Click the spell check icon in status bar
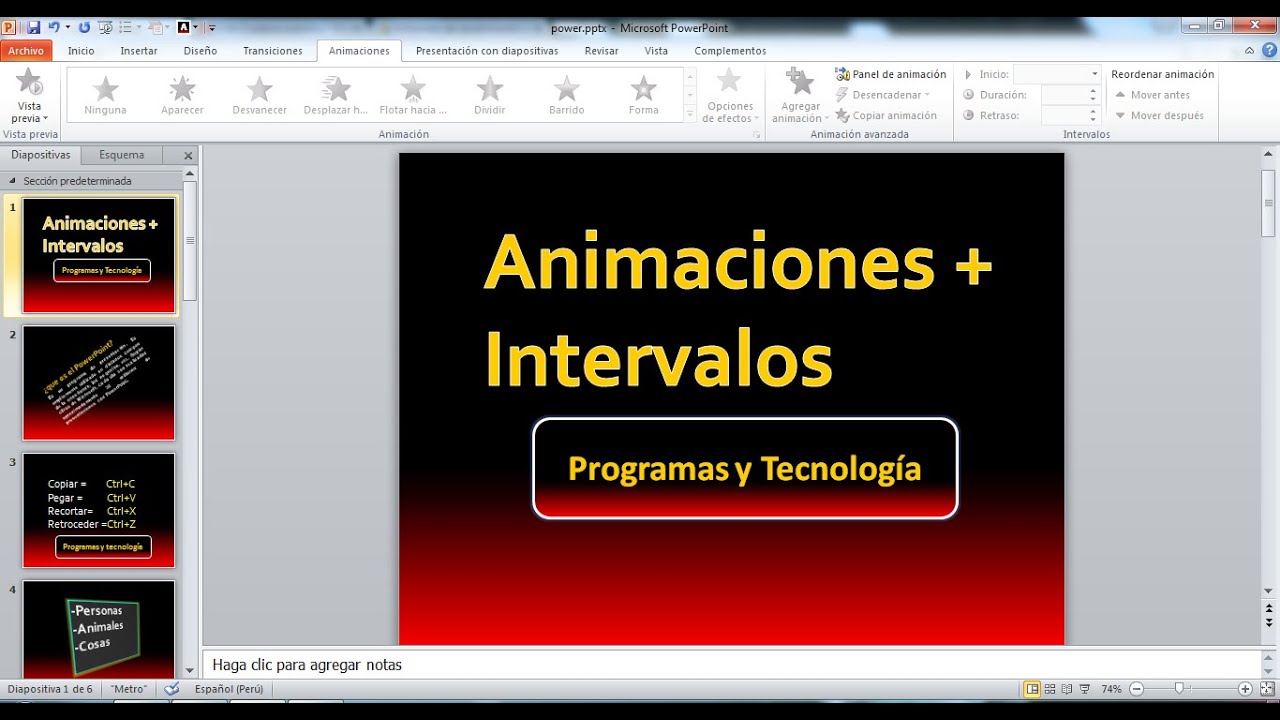 click(x=172, y=689)
